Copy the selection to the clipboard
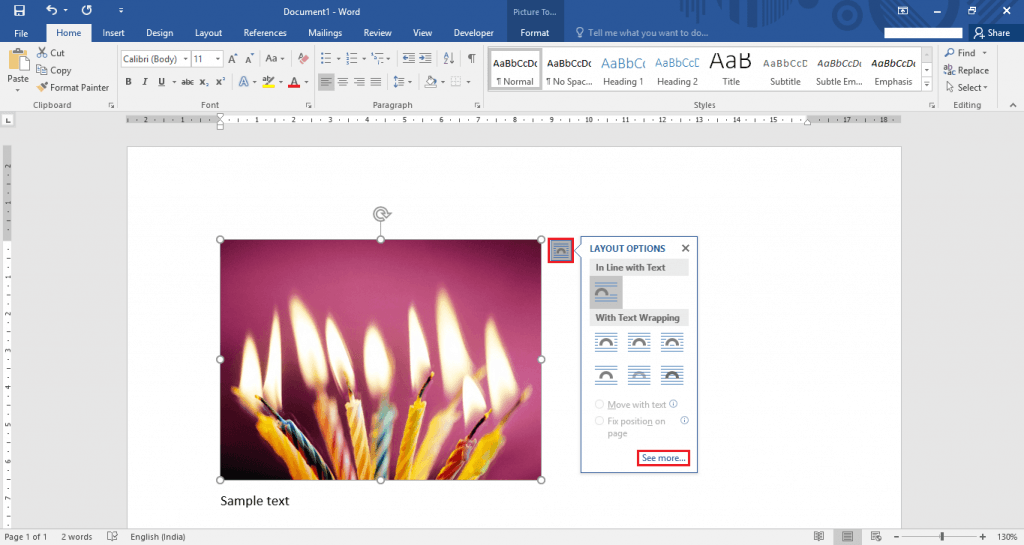This screenshot has width=1024, height=545. 54,70
